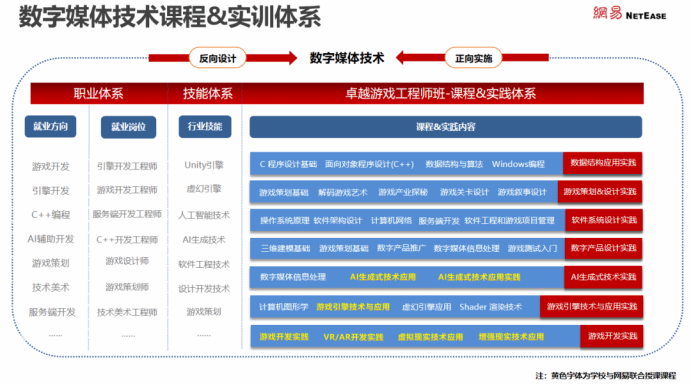Click the 就业方向 blue header button
Screen dimensions: 692x386
click(50, 127)
